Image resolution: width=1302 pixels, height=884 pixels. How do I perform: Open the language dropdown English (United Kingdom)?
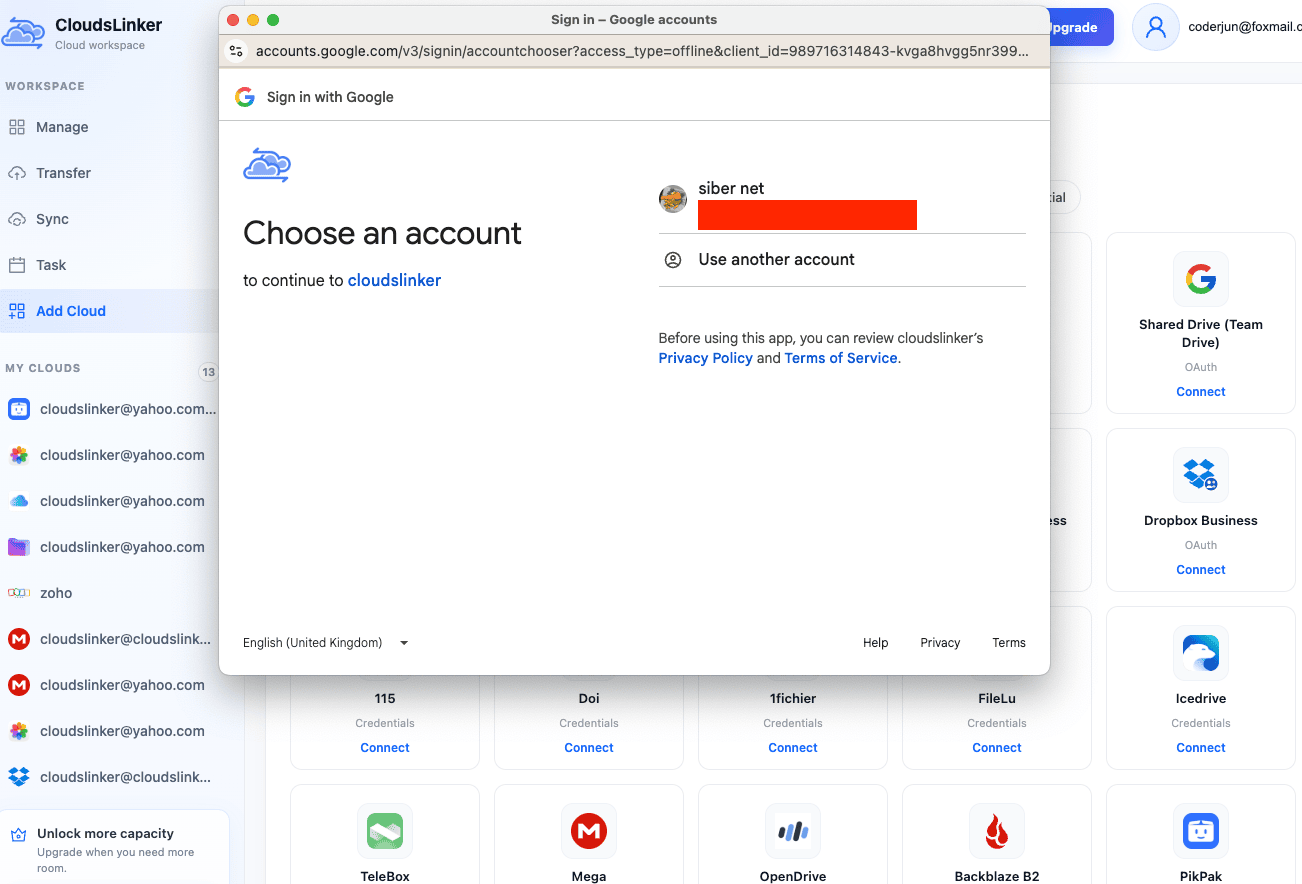(x=326, y=643)
